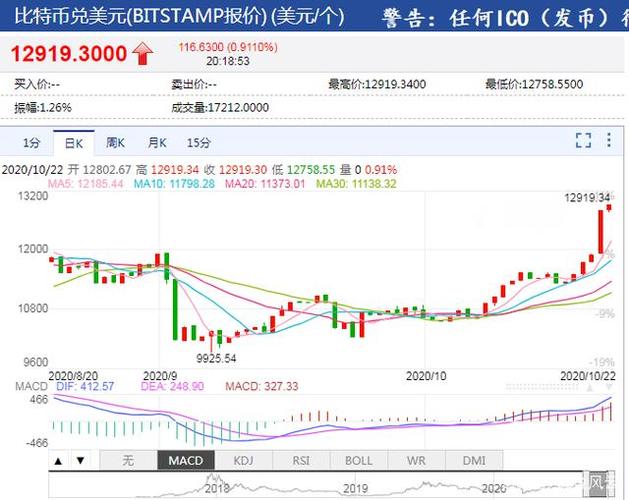629x500 pixels.
Task: Switch indicator to RSI
Action: click(299, 461)
